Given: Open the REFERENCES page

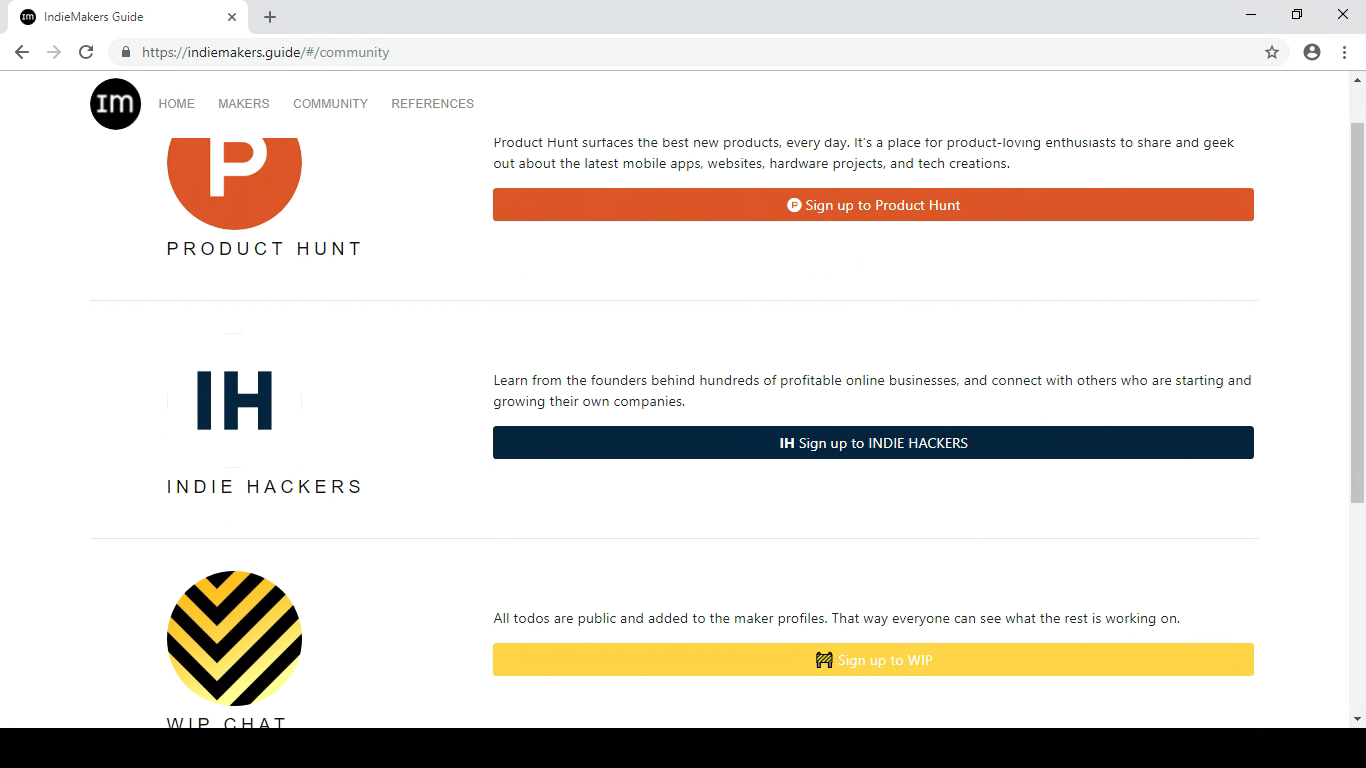Looking at the screenshot, I should (x=432, y=104).
